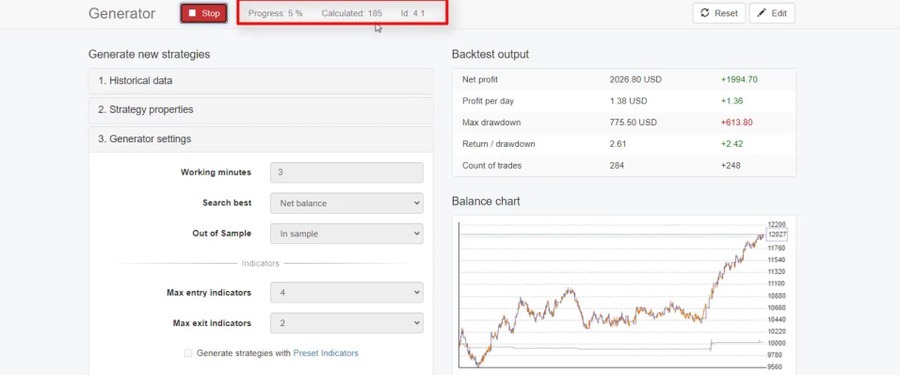Click the Net profit row label
900x375 pixels.
[x=480, y=80]
